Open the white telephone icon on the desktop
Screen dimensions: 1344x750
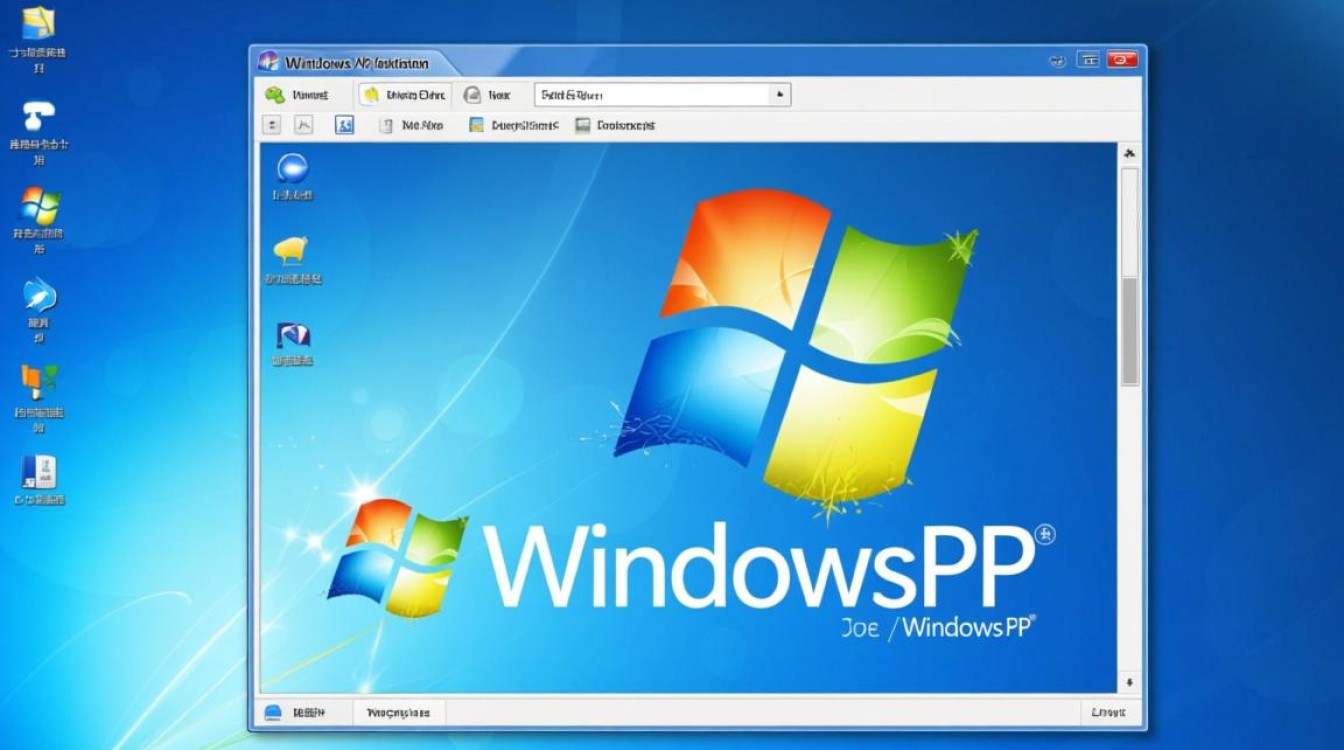[x=39, y=115]
